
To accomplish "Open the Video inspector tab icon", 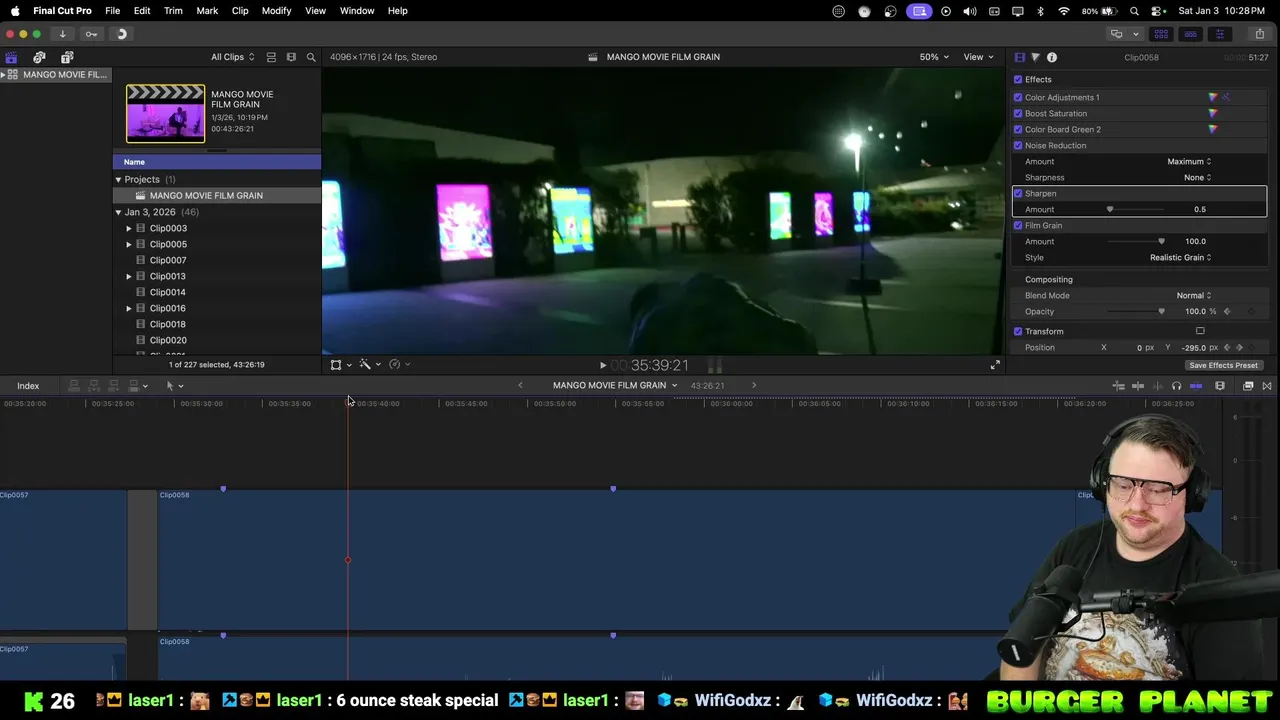I will click(x=1019, y=57).
